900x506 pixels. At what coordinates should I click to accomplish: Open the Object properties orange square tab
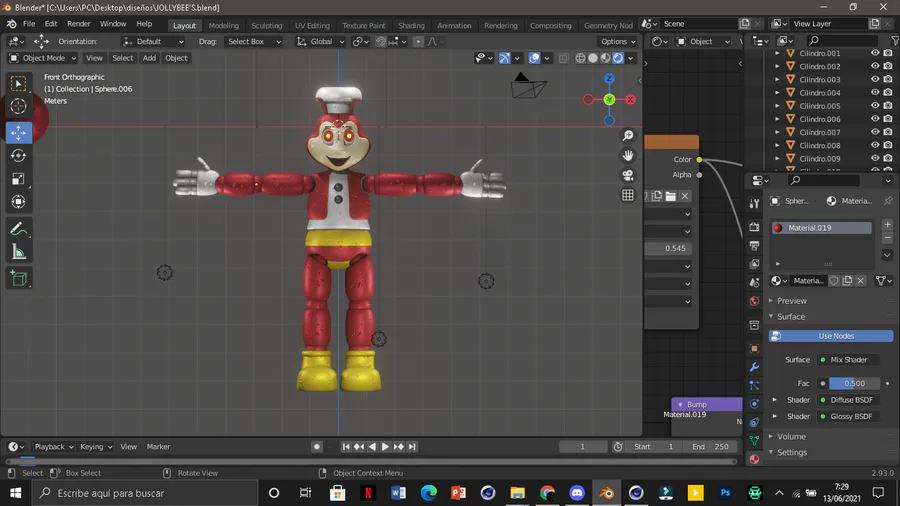(755, 349)
